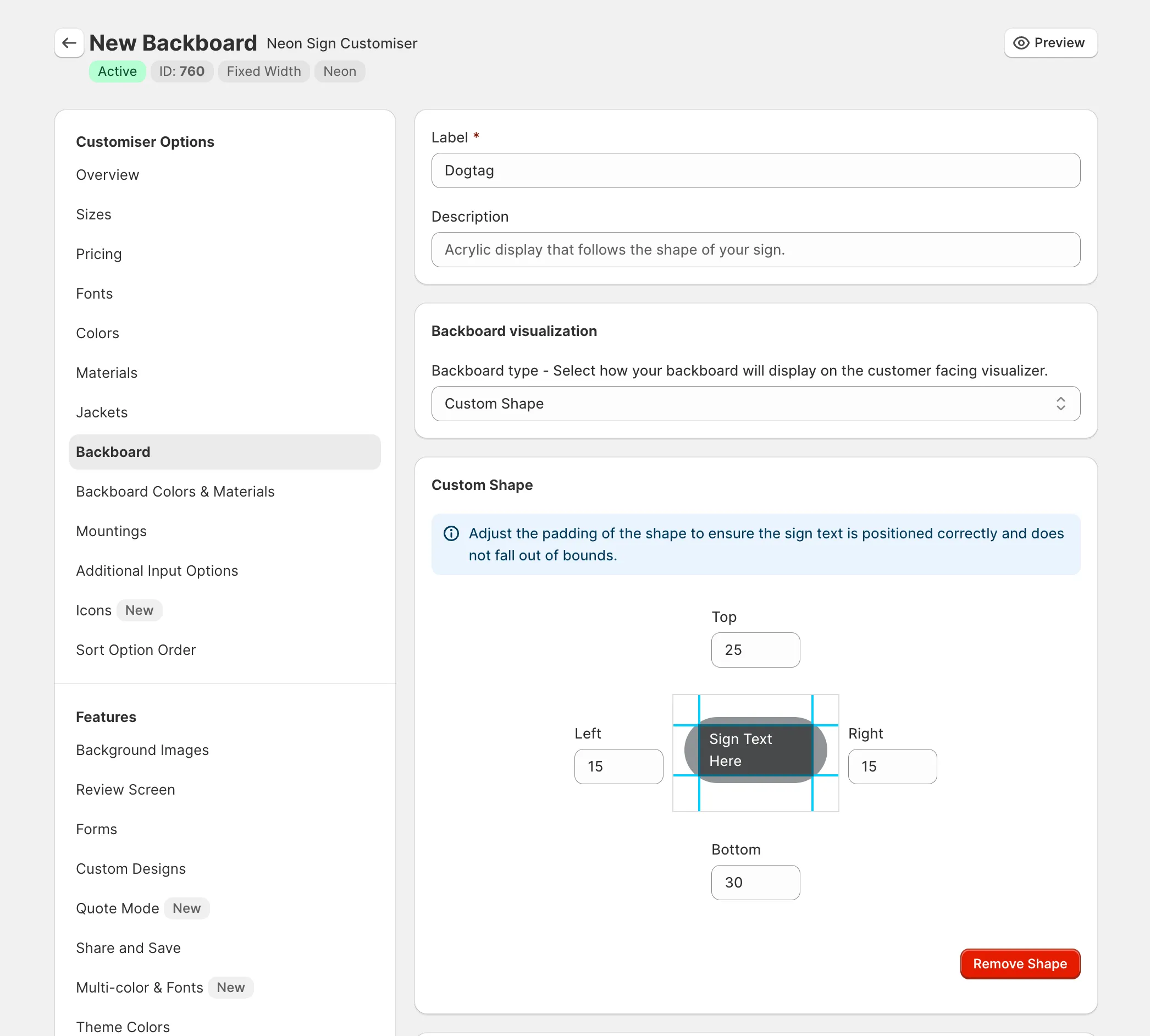This screenshot has height=1036, width=1150.
Task: Click the Jackets sidebar icon
Action: 102,412
